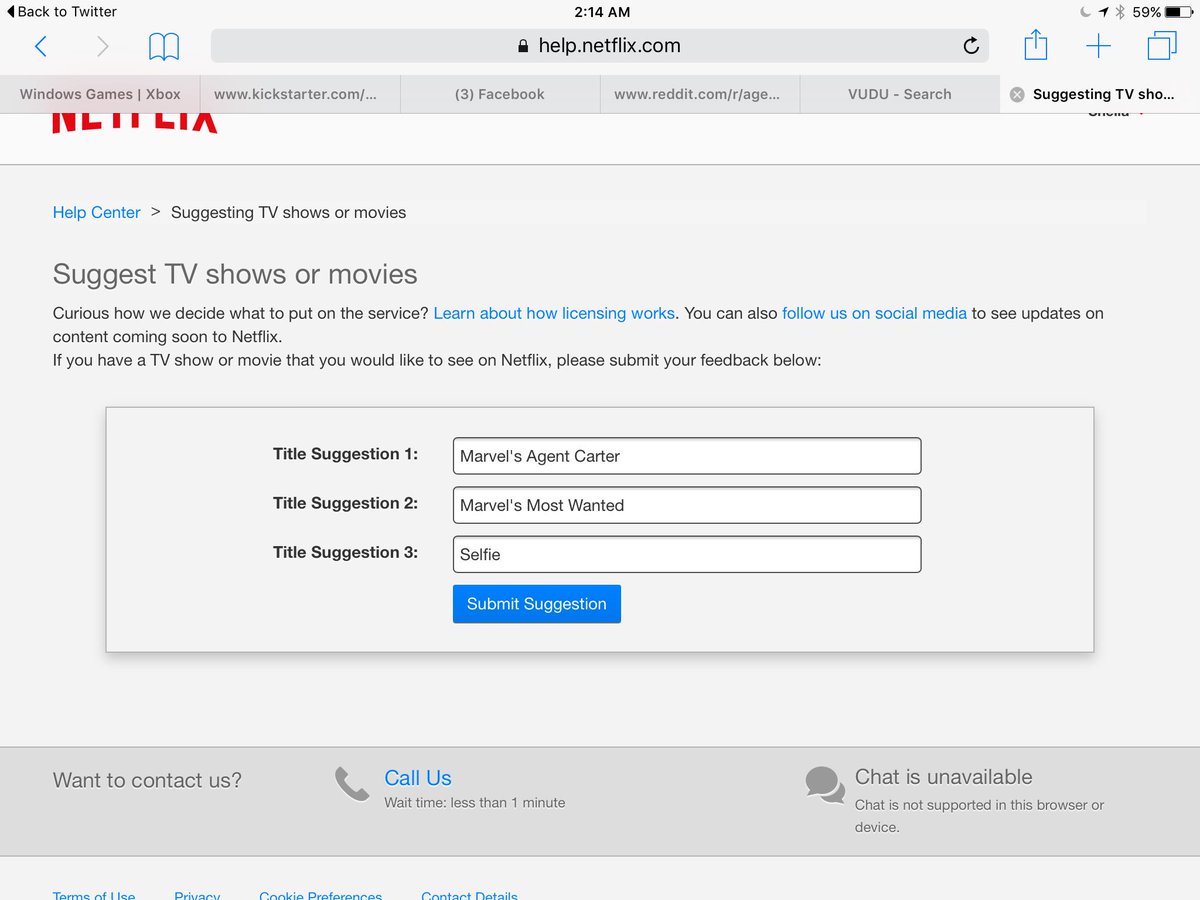The image size is (1200, 900).
Task: Tap the help.netflix.com address bar
Action: (x=600, y=46)
